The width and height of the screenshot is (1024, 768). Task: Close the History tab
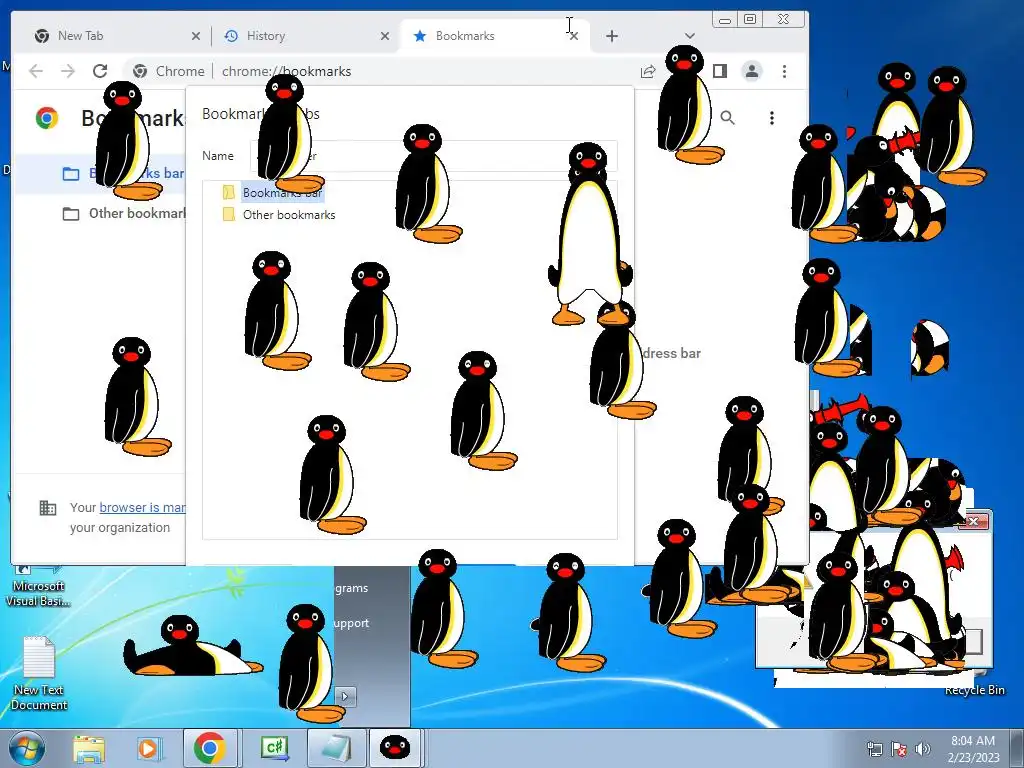[385, 37]
